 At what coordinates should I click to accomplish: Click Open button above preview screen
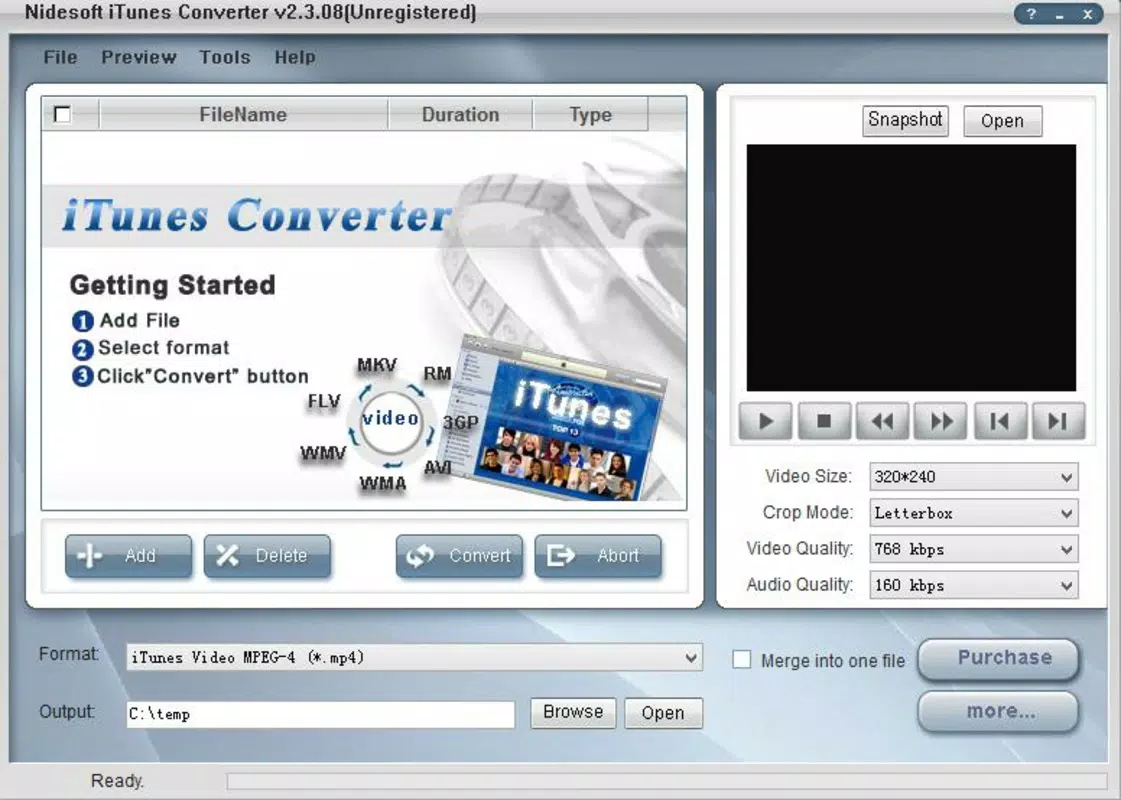point(1002,121)
